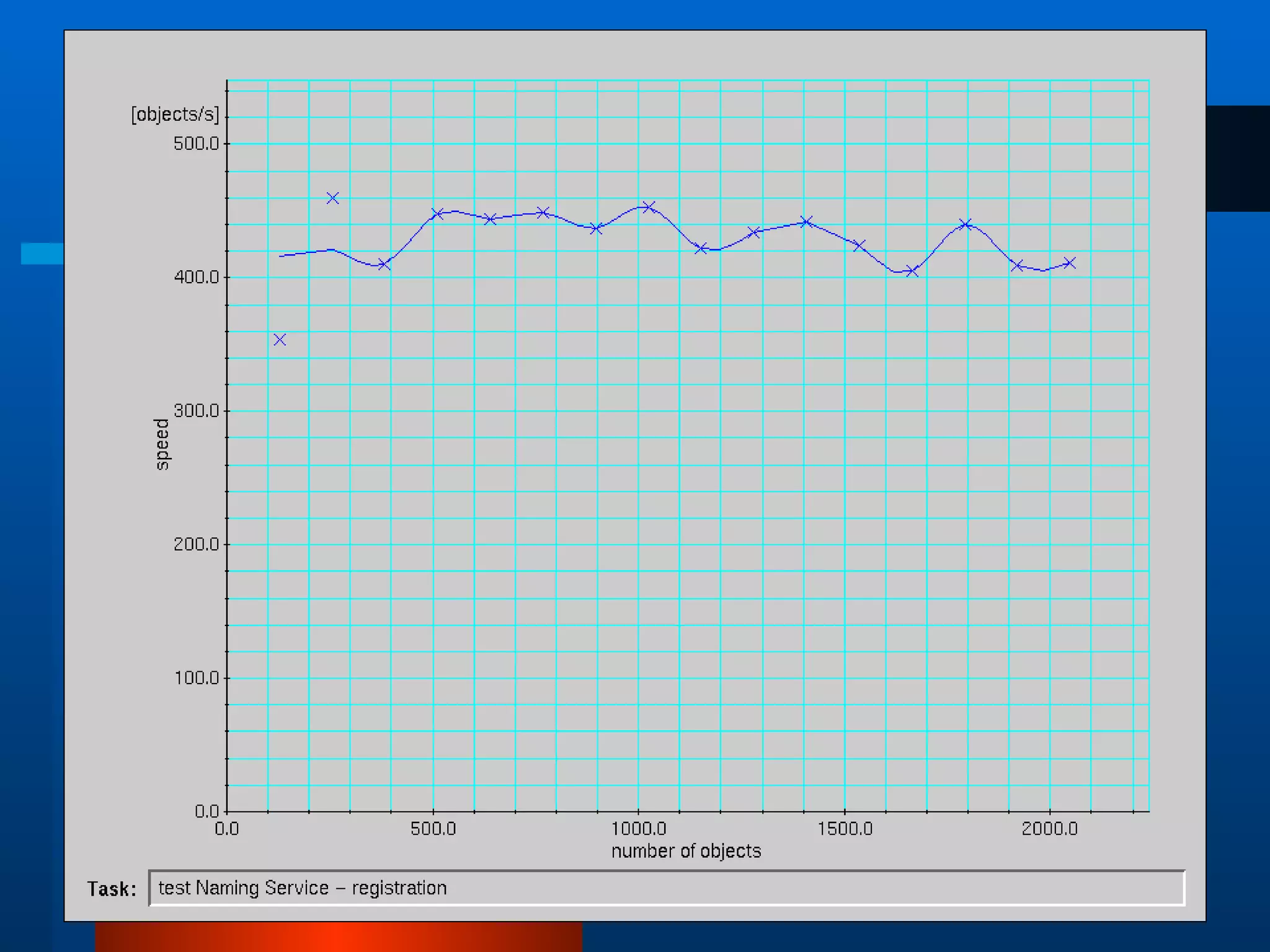Click the '1500.0' x-axis label

(845, 829)
